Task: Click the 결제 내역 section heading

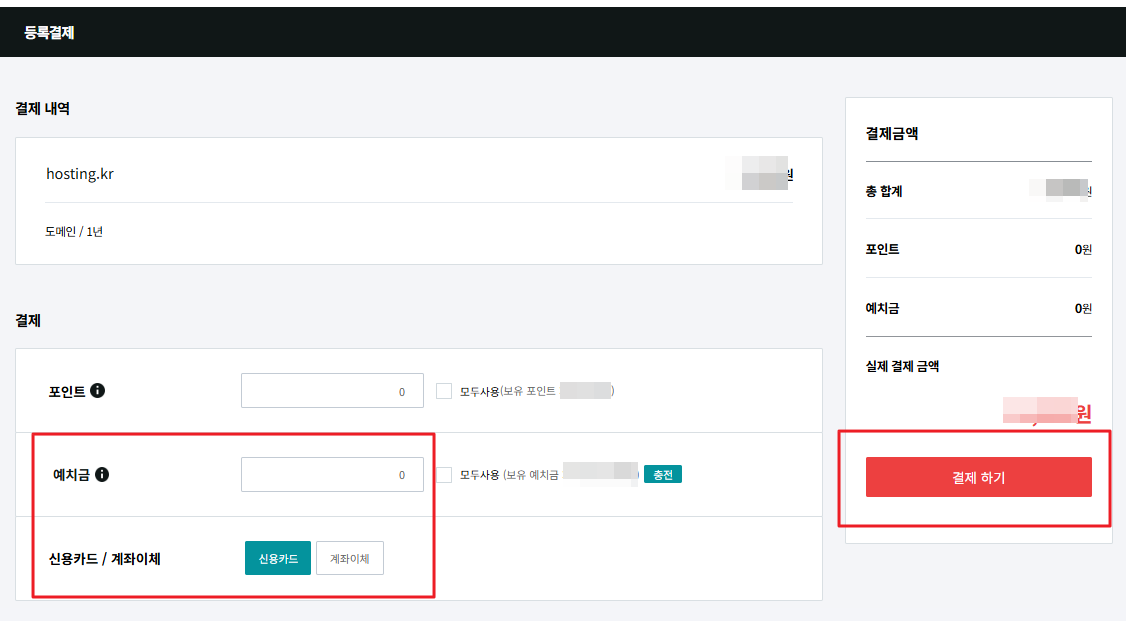Action: (x=42, y=109)
